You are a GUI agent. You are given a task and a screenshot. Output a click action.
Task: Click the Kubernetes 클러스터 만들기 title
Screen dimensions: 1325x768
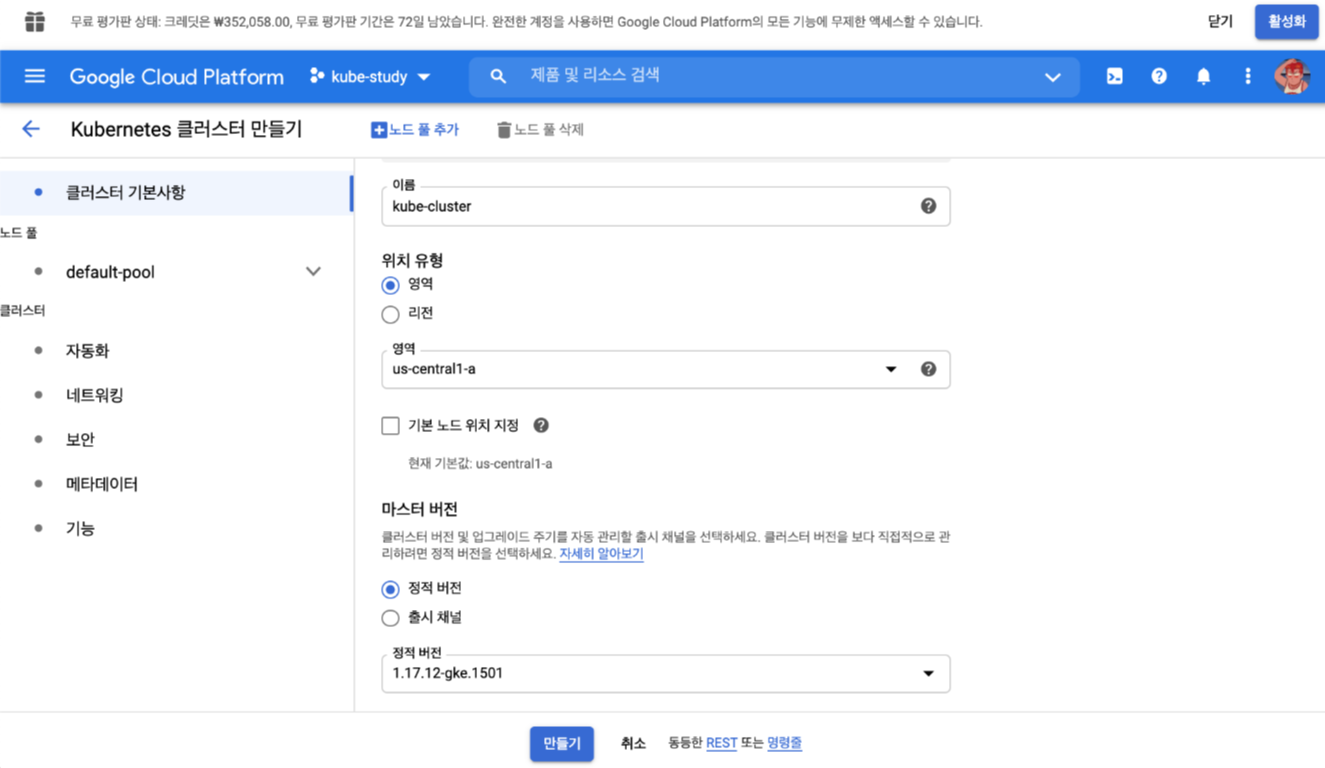186,129
